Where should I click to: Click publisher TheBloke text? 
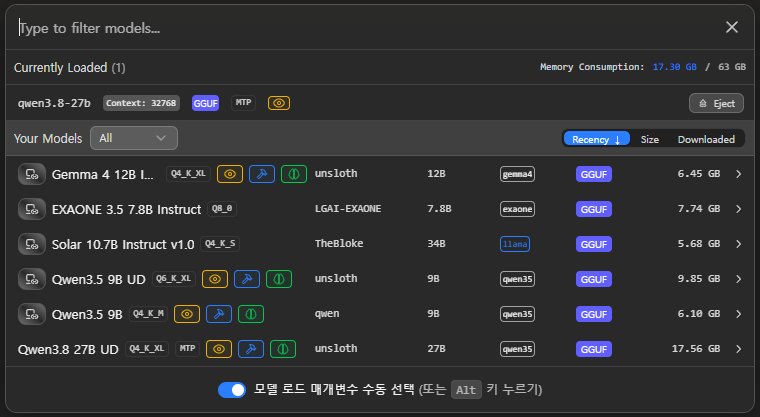pos(339,243)
